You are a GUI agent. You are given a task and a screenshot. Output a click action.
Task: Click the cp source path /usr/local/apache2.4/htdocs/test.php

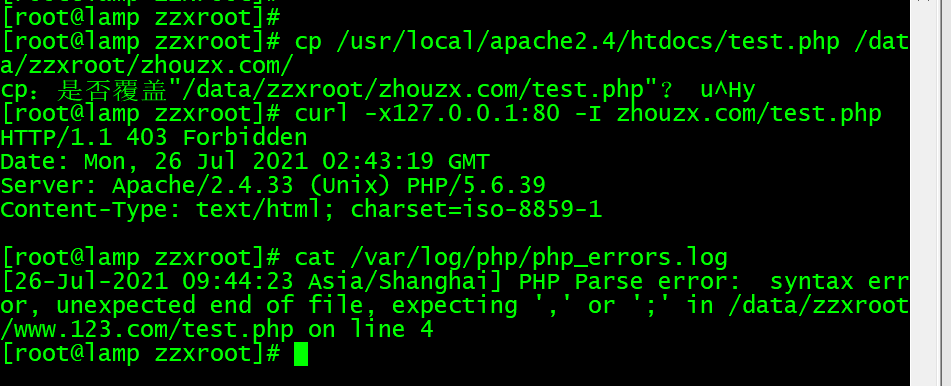pos(588,42)
